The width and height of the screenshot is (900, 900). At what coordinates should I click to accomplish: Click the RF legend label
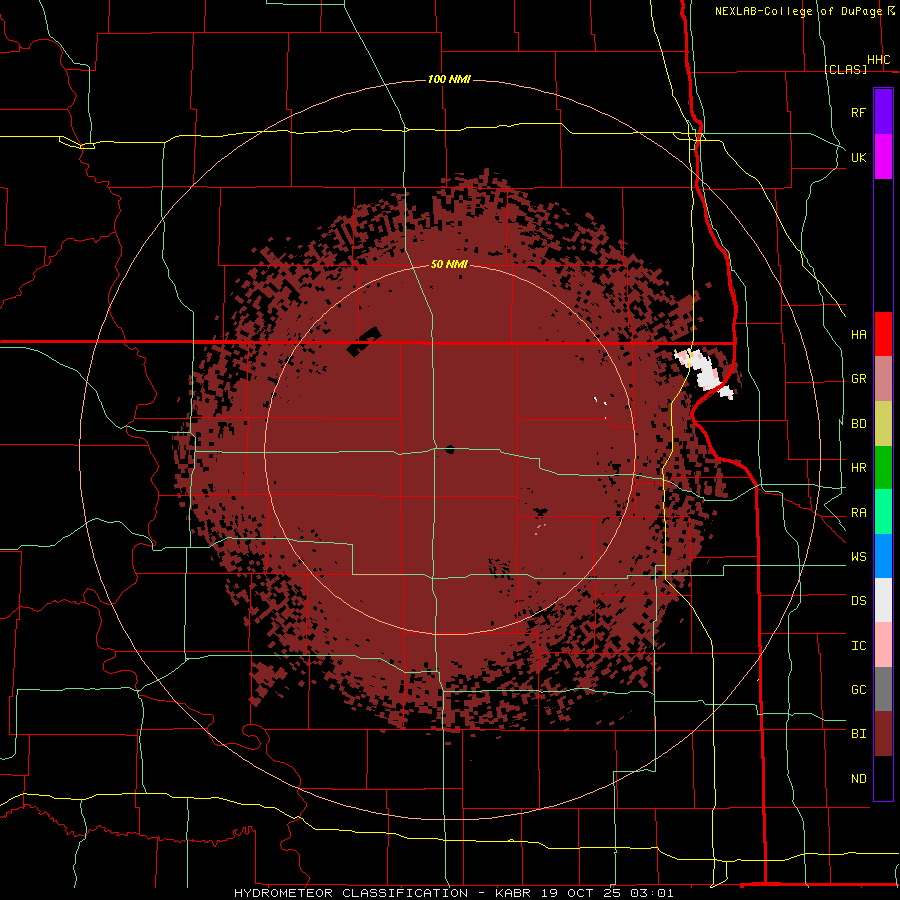coord(858,112)
